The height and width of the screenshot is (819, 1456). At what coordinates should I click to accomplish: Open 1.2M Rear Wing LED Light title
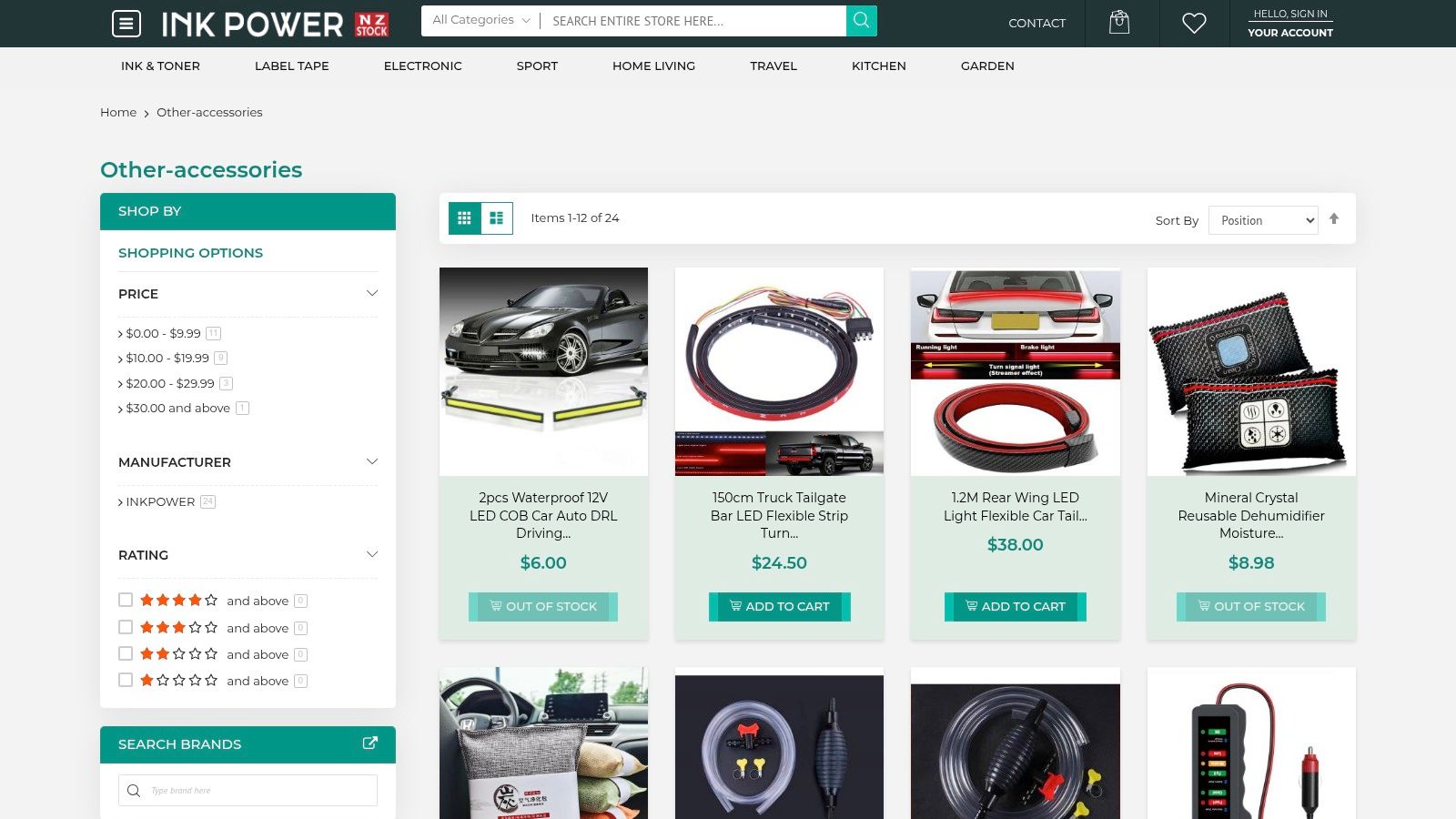pyautogui.click(x=1016, y=506)
